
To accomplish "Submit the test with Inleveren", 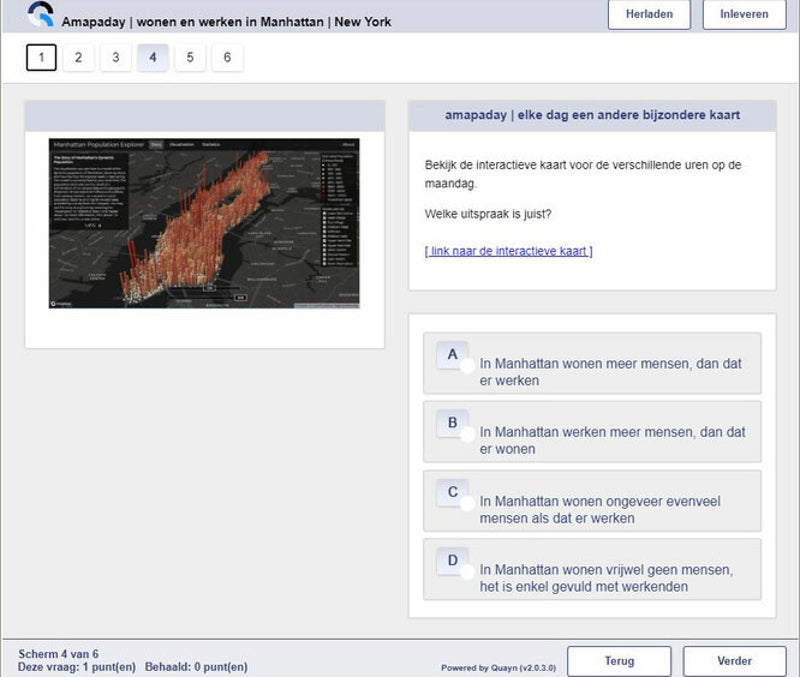I will pyautogui.click(x=743, y=14).
